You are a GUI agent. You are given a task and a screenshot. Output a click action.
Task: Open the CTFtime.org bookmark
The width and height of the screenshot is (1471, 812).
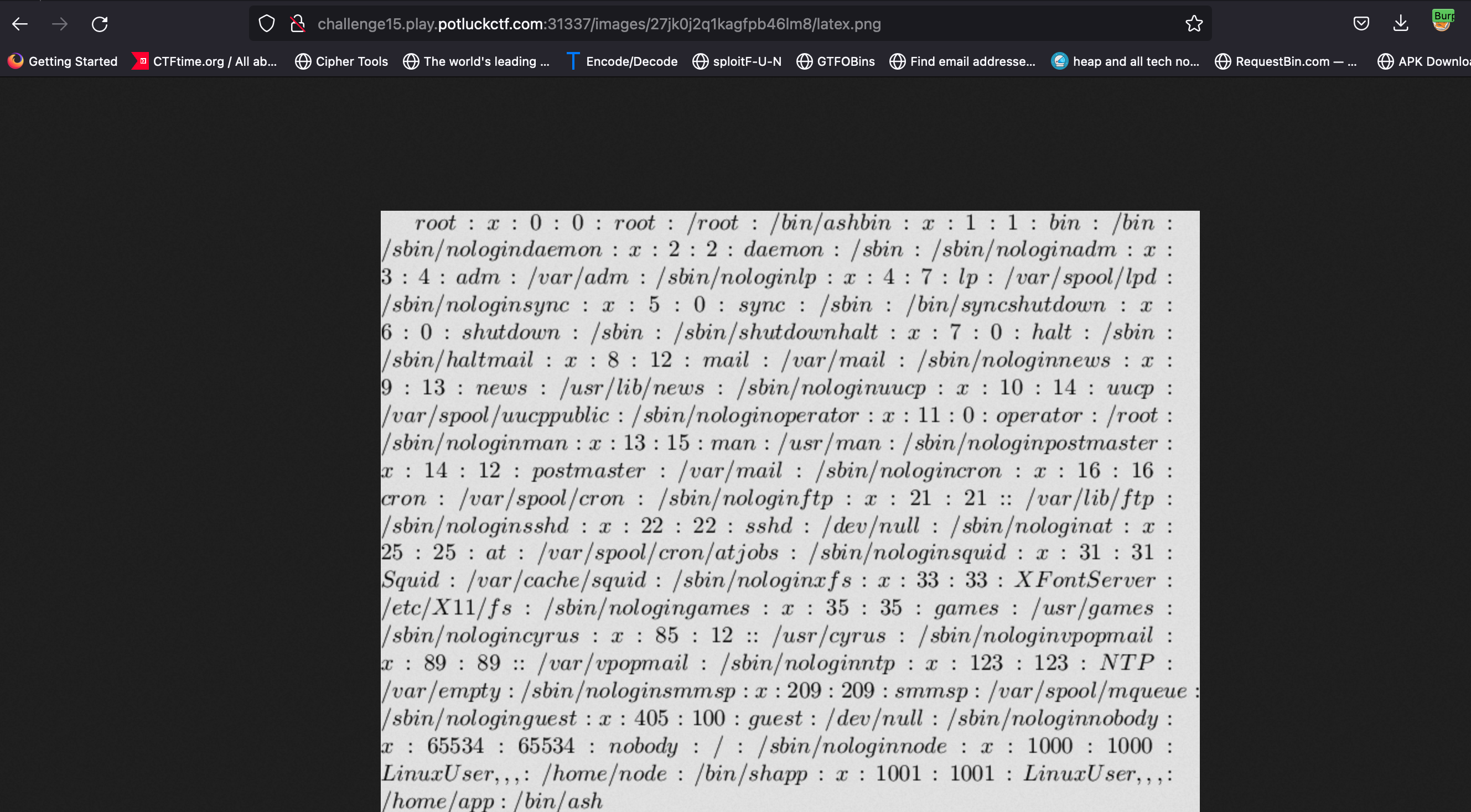pyautogui.click(x=204, y=61)
